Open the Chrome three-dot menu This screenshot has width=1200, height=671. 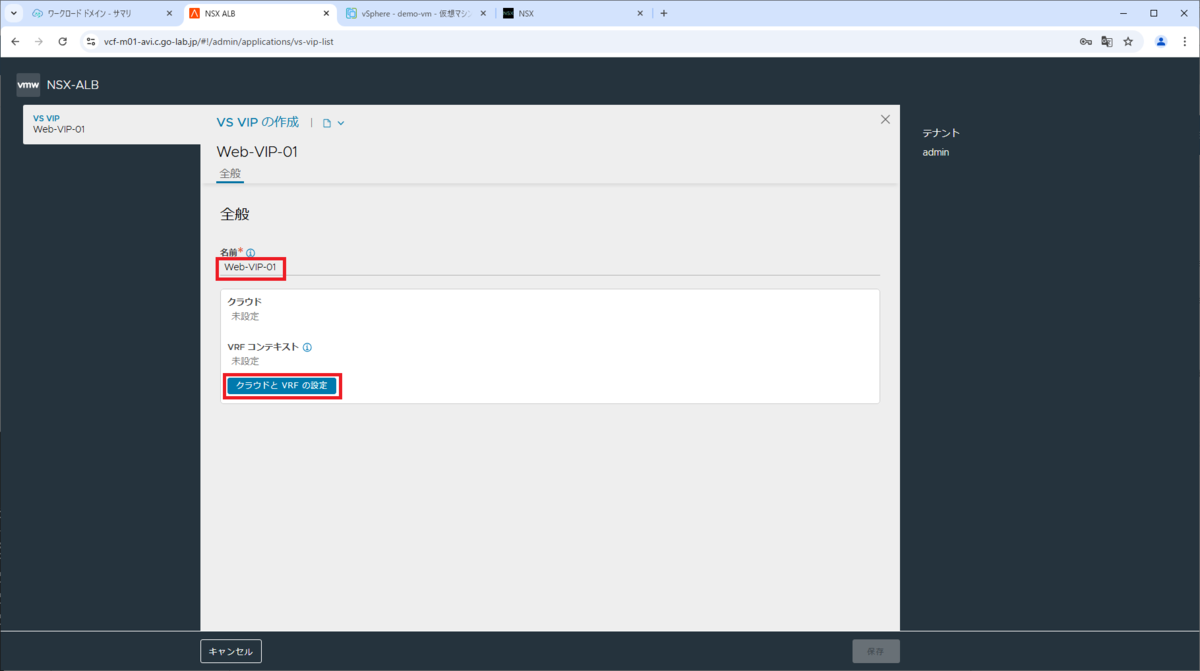coord(1185,41)
